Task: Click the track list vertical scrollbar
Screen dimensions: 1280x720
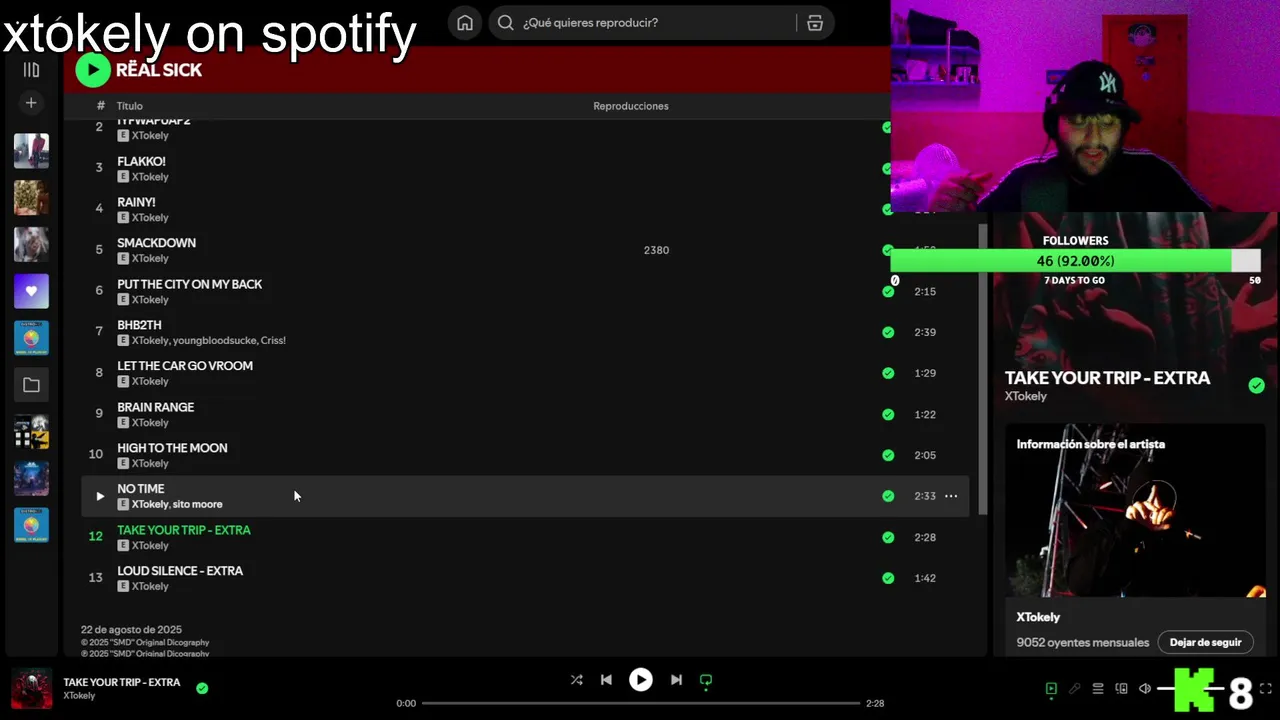Action: pos(982,370)
